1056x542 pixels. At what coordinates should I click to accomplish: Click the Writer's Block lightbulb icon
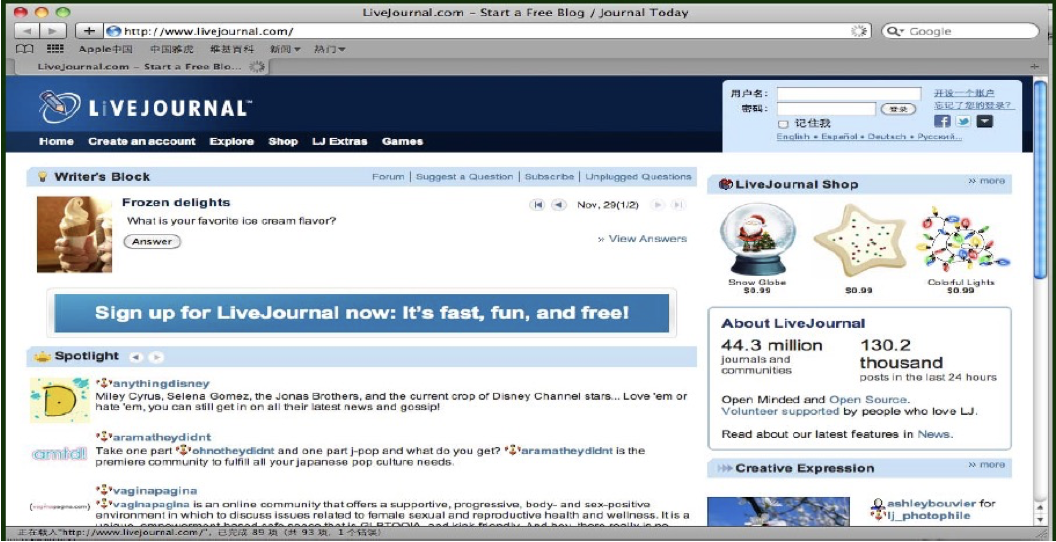point(42,177)
